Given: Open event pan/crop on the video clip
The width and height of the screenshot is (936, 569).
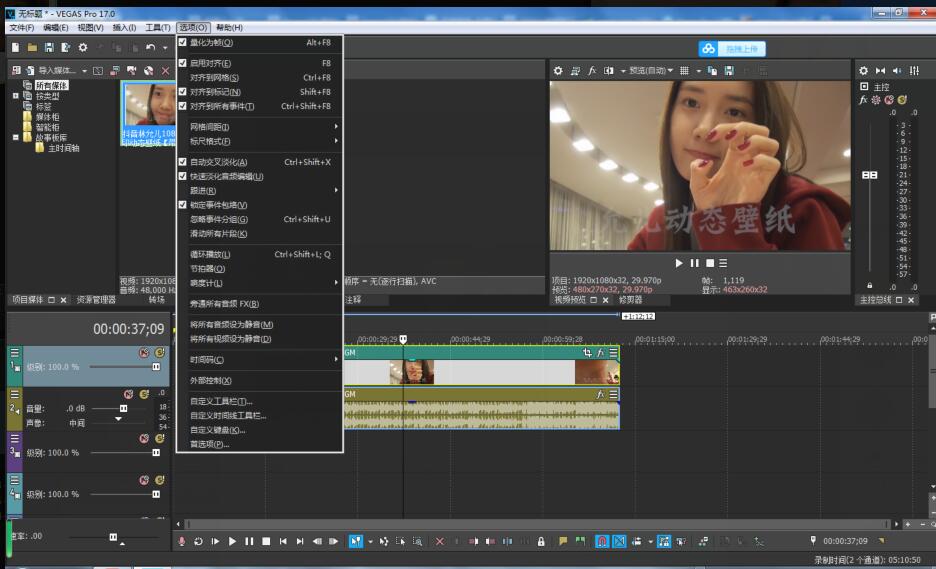Looking at the screenshot, I should coord(587,353).
